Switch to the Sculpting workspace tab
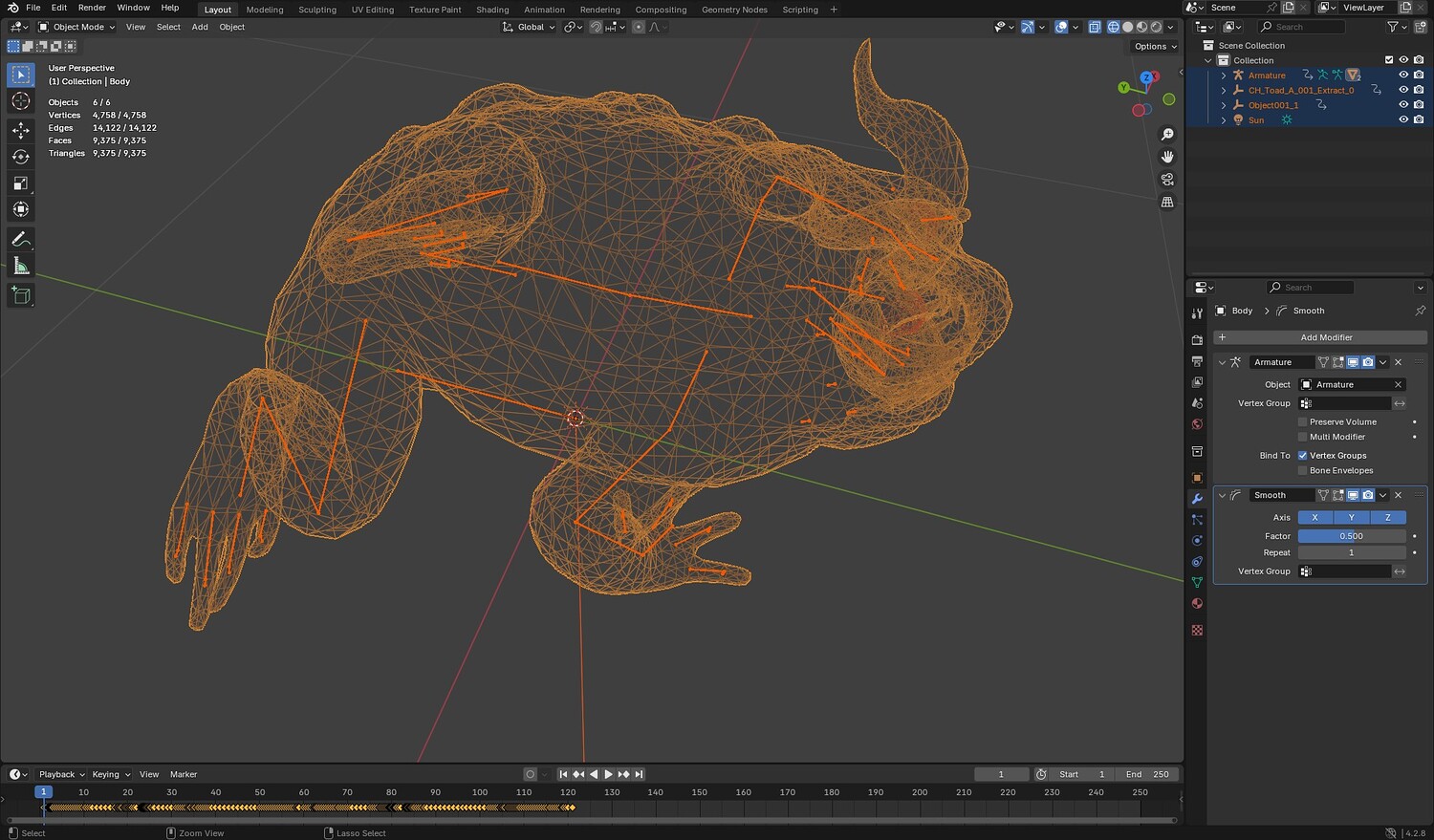The image size is (1434, 840). pos(316,10)
